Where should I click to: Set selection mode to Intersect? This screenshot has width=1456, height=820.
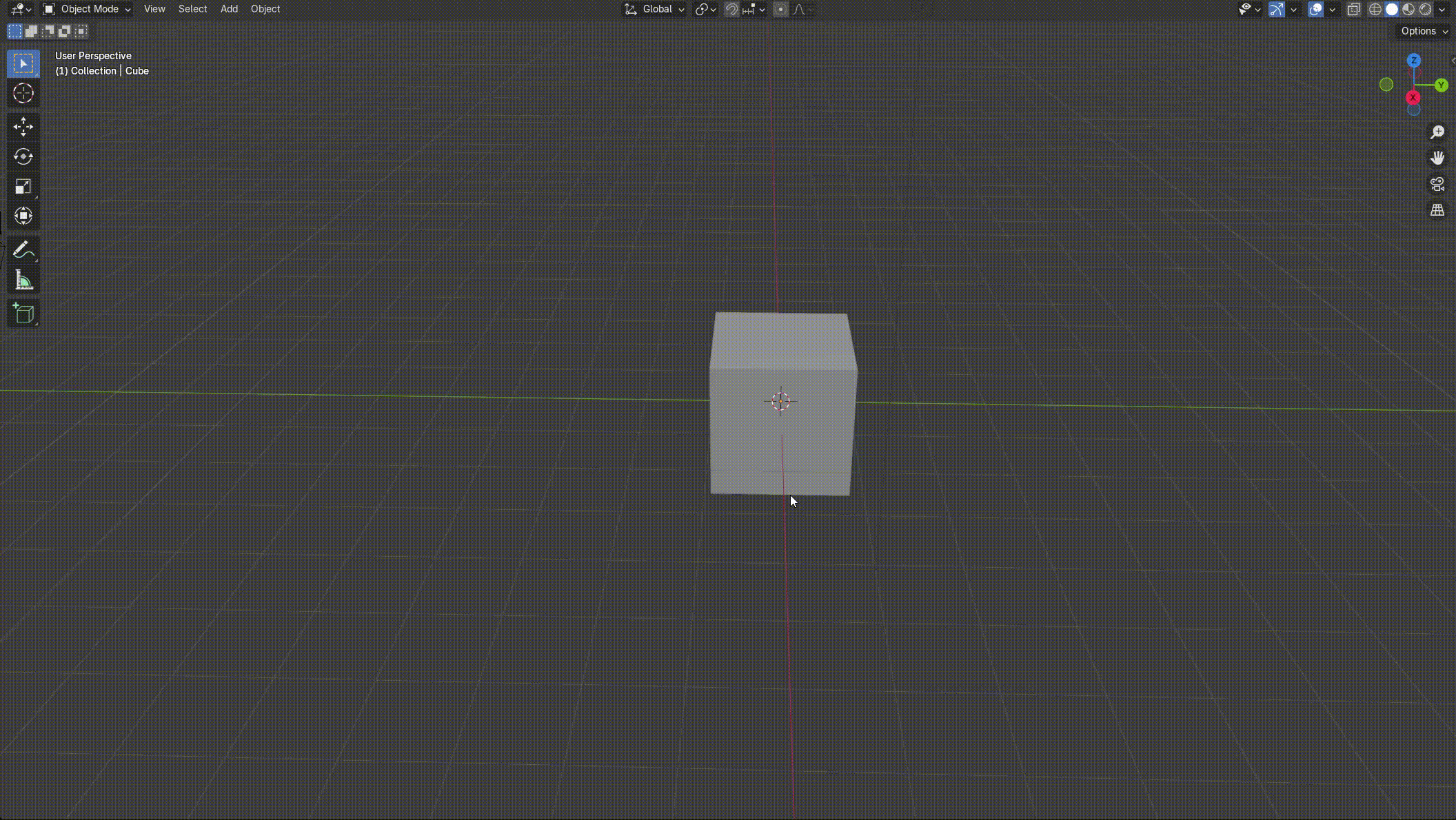[x=81, y=31]
